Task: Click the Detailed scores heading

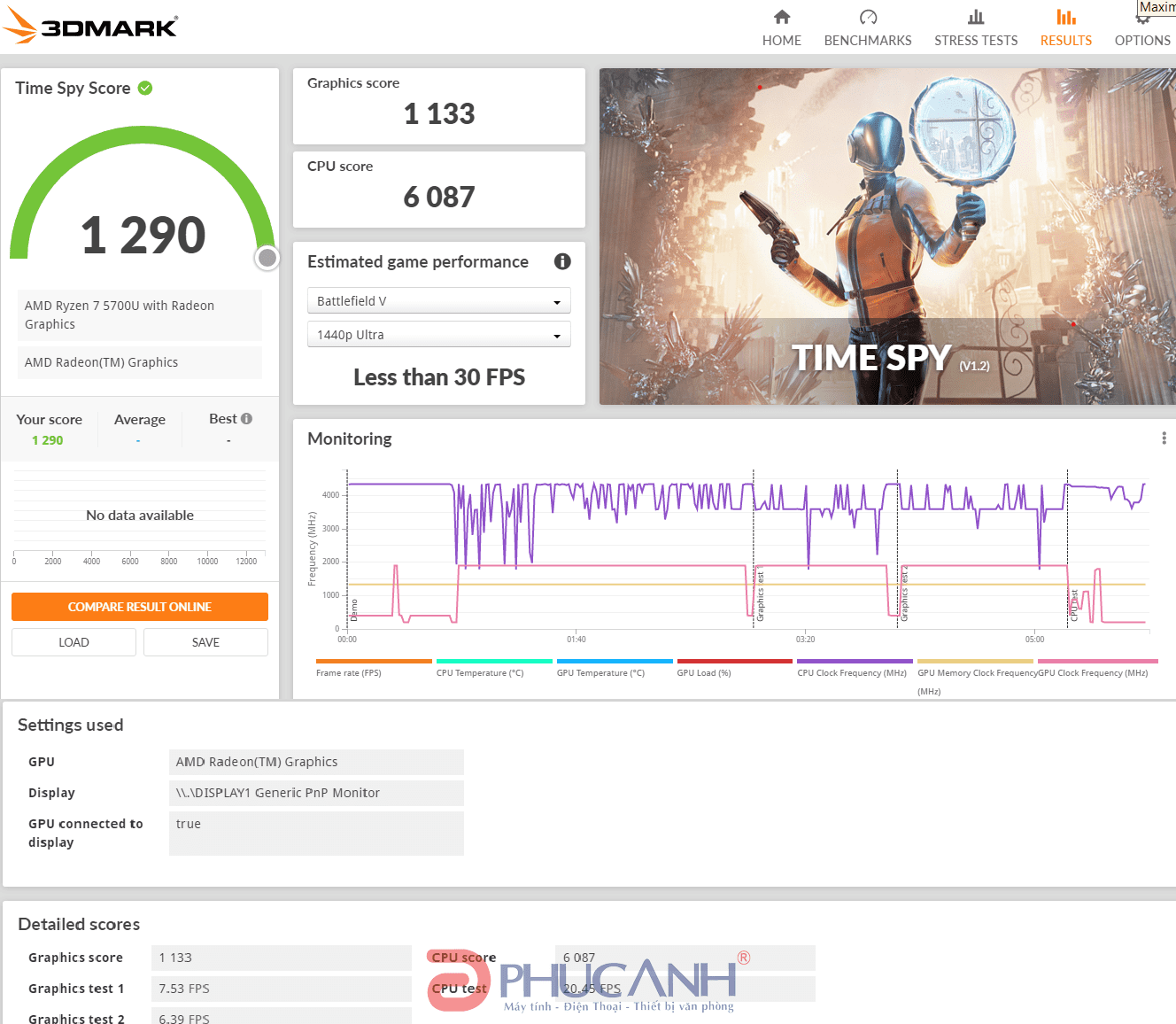Action: point(79,924)
